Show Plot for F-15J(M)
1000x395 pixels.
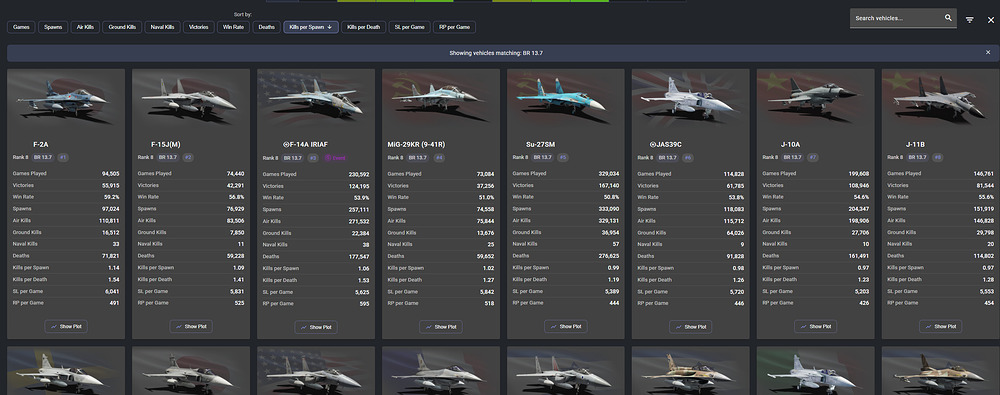191,326
